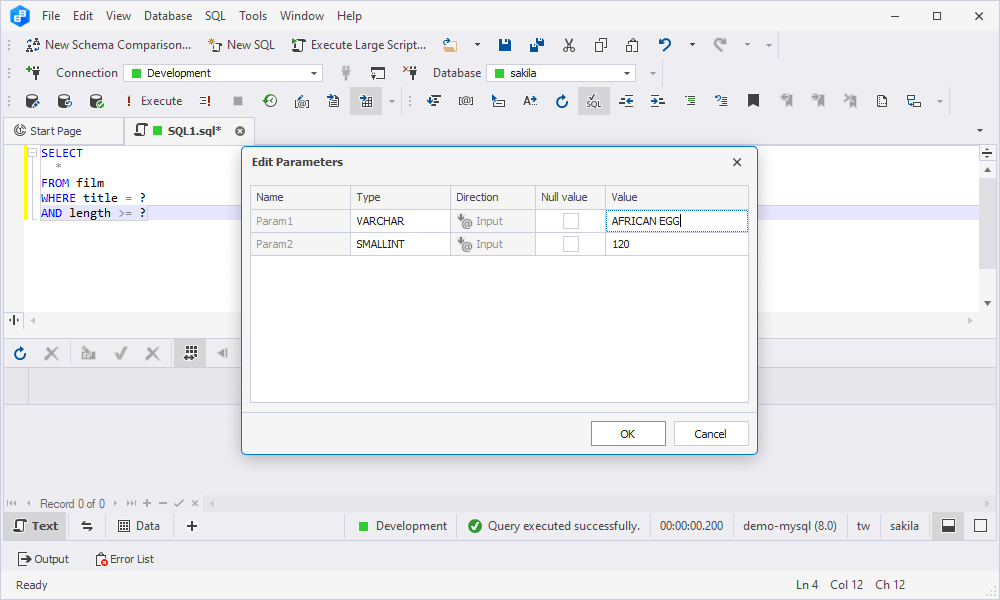Check Null value for Param2

point(571,244)
